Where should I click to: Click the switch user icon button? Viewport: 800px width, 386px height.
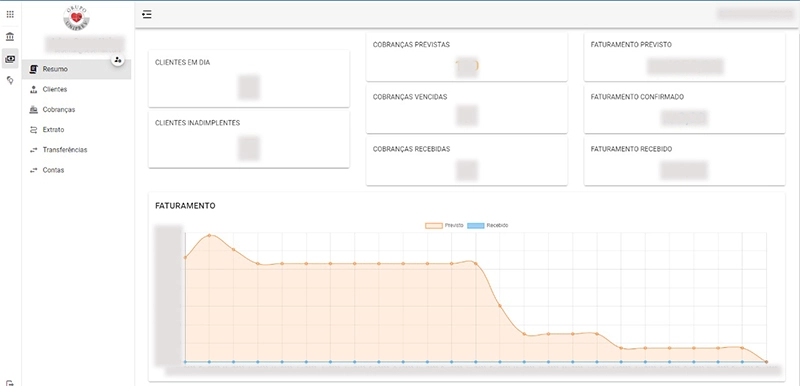click(118, 60)
